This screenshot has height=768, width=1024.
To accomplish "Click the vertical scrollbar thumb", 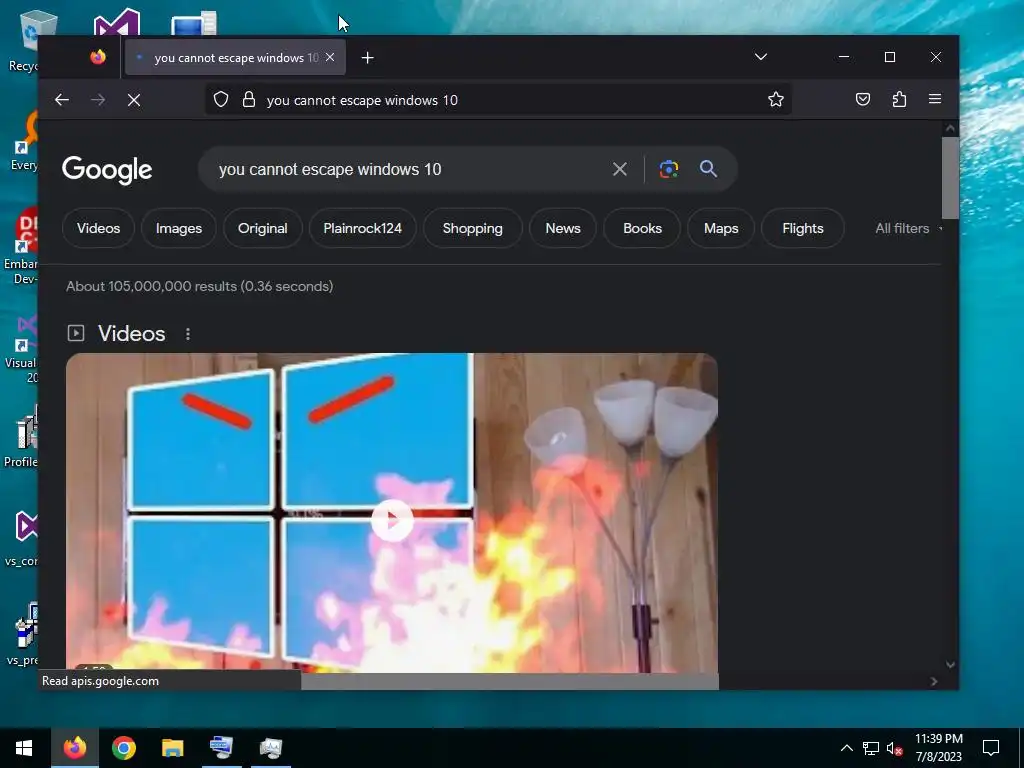I will click(950, 178).
